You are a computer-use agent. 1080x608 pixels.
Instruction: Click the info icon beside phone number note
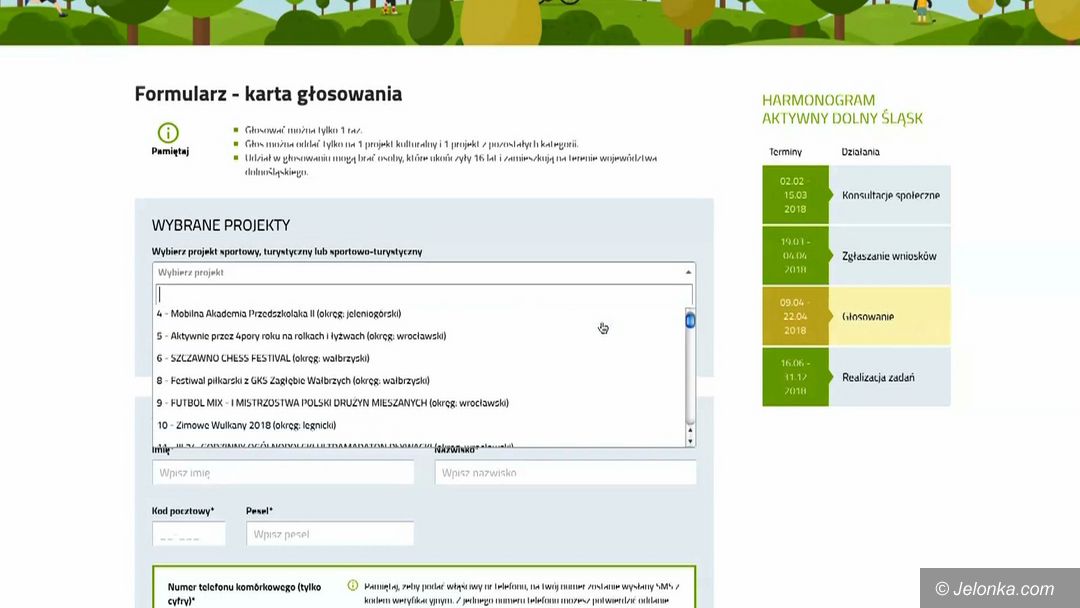point(353,585)
